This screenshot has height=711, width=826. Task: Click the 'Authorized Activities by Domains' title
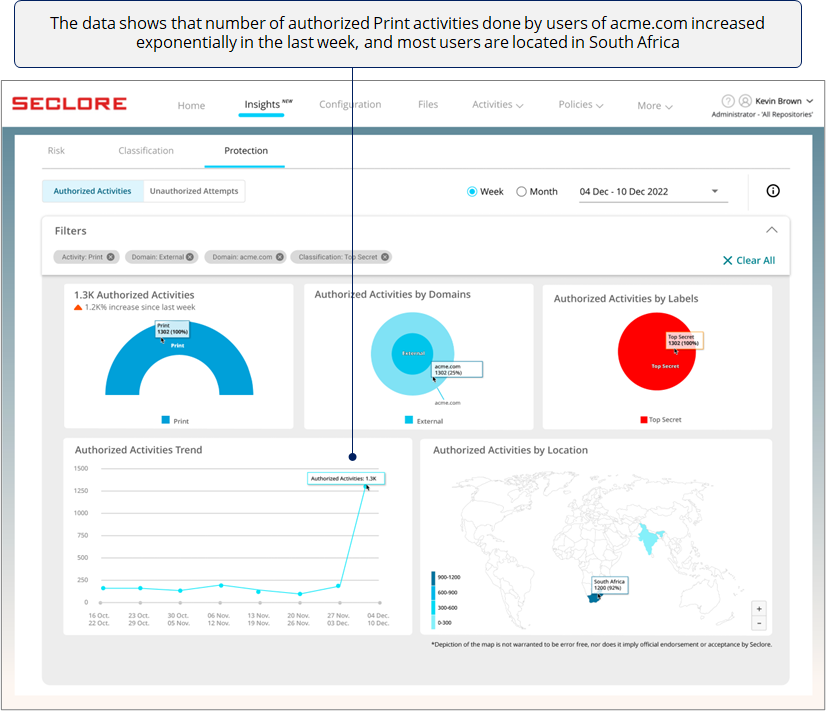[392, 294]
